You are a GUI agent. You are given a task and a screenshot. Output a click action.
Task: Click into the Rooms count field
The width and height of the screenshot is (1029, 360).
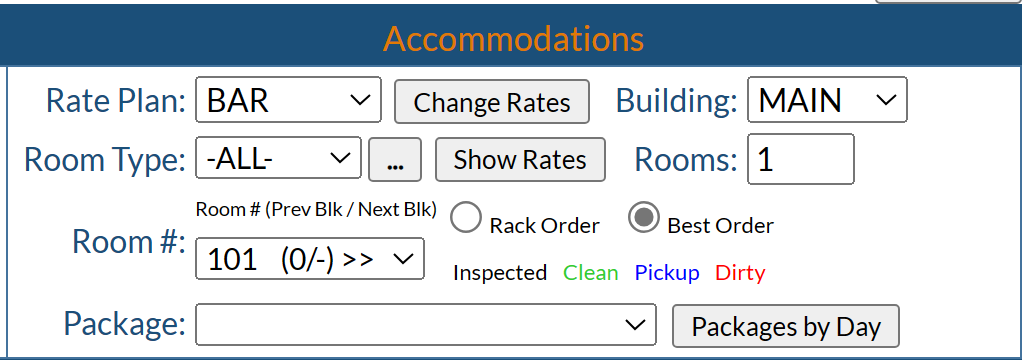(x=801, y=159)
